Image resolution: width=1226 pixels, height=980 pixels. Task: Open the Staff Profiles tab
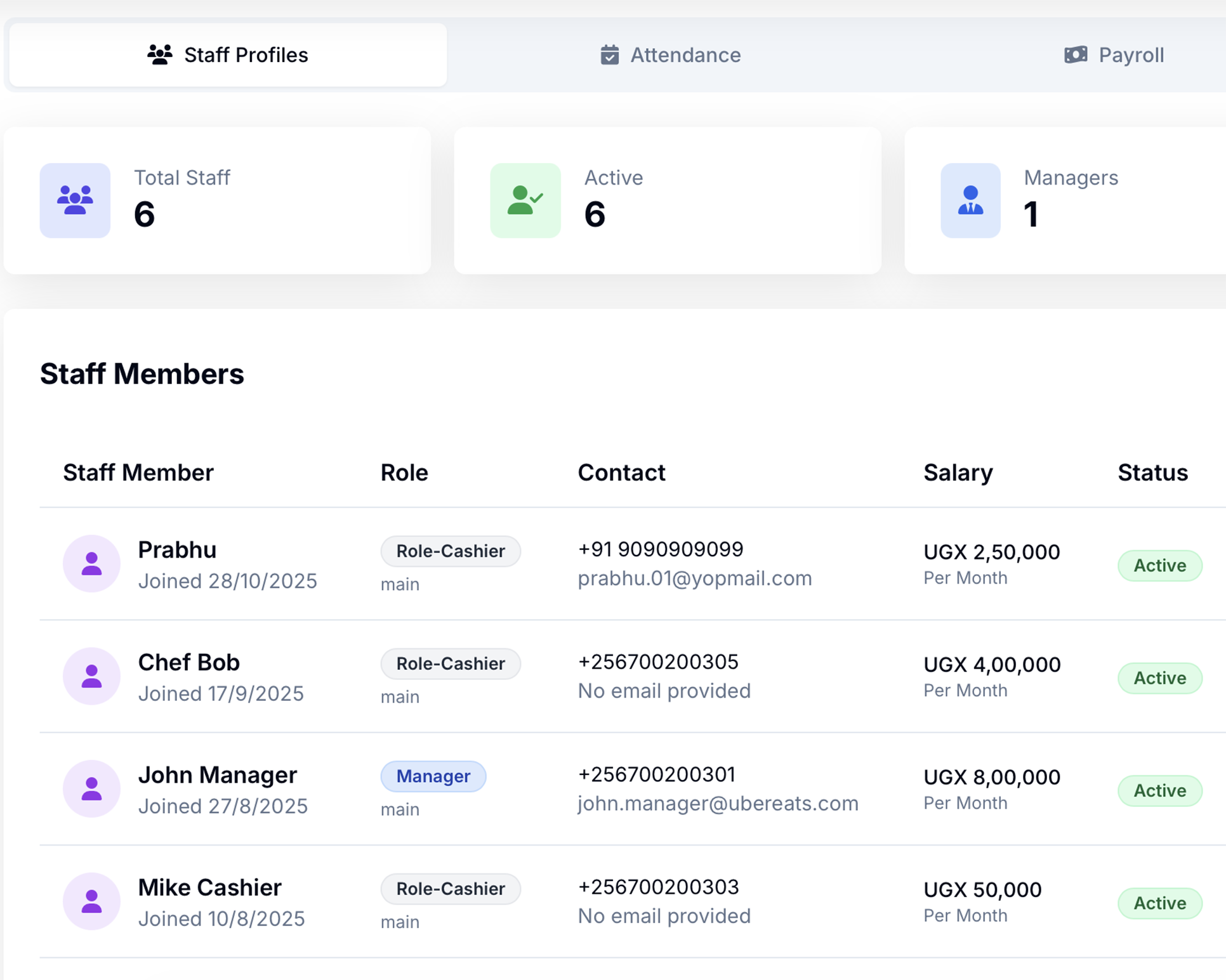(228, 55)
